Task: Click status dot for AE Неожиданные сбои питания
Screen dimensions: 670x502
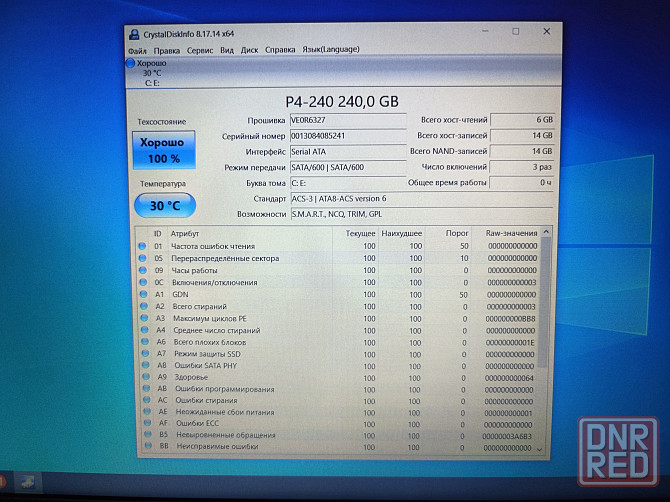Action: click(x=147, y=411)
